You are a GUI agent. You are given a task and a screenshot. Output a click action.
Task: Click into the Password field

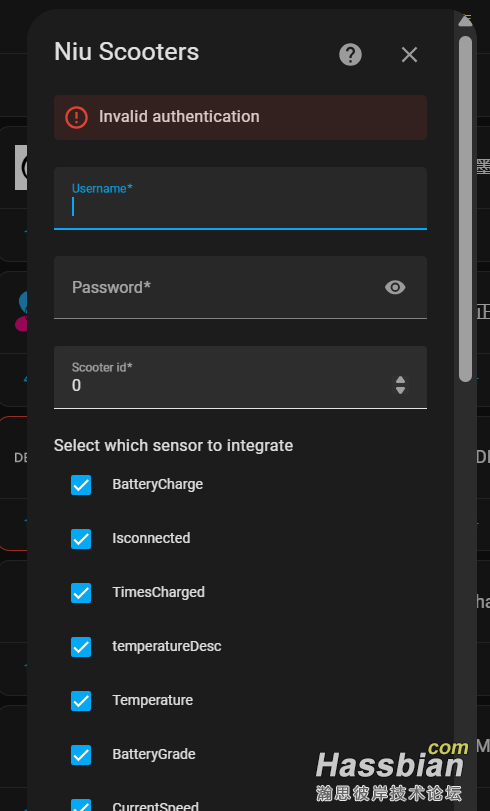click(240, 288)
